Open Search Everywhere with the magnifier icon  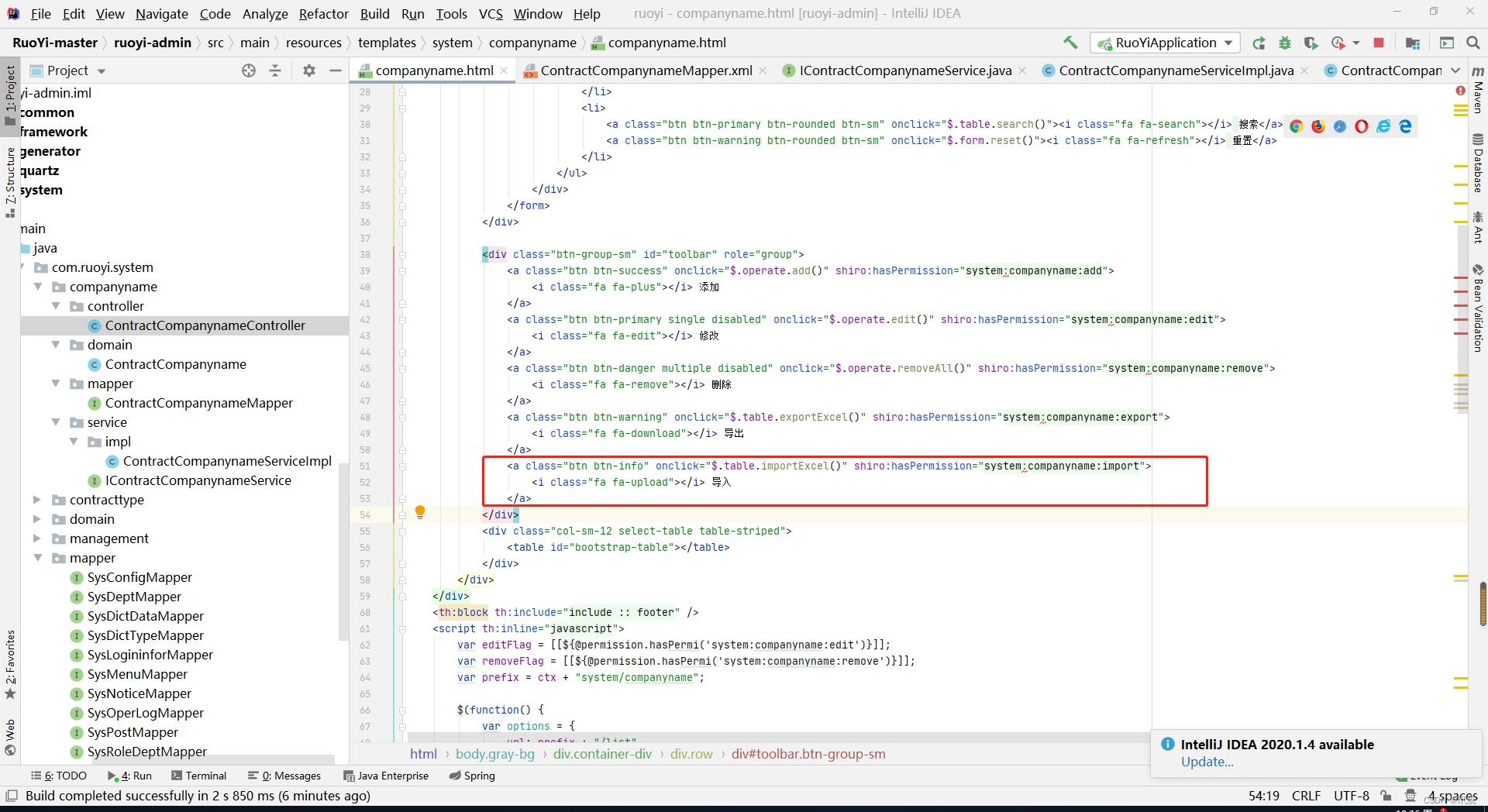1472,43
